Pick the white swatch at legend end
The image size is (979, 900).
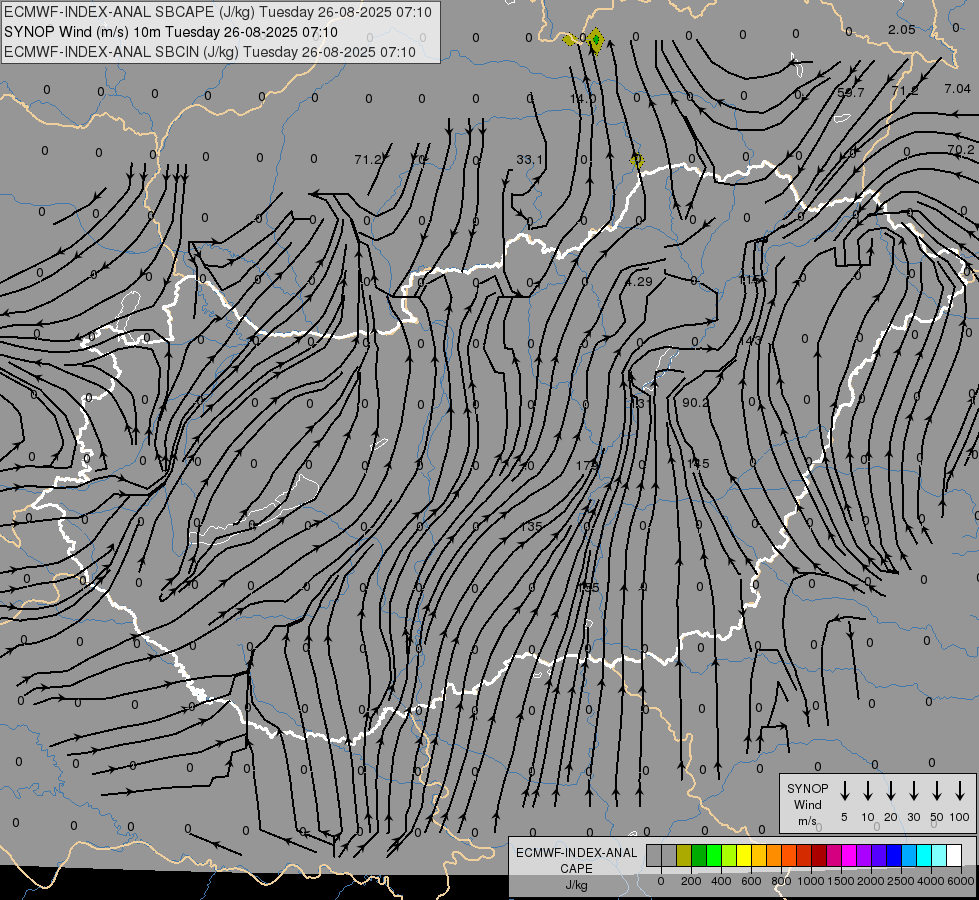[953, 855]
